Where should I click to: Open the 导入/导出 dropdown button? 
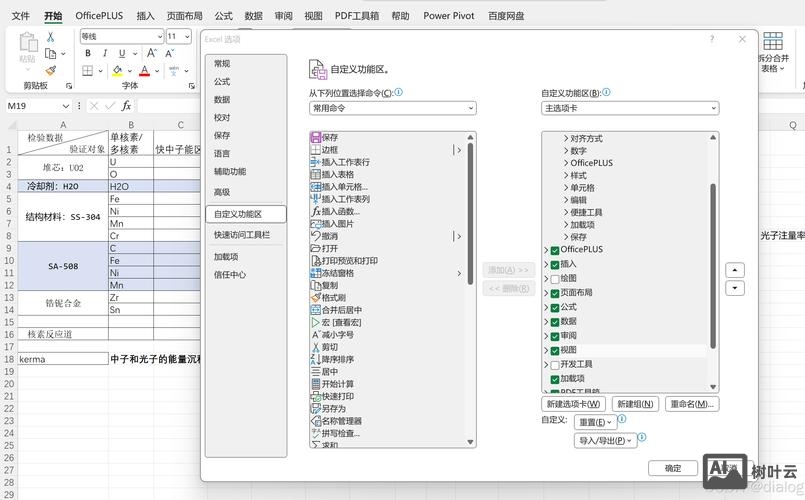pos(605,440)
